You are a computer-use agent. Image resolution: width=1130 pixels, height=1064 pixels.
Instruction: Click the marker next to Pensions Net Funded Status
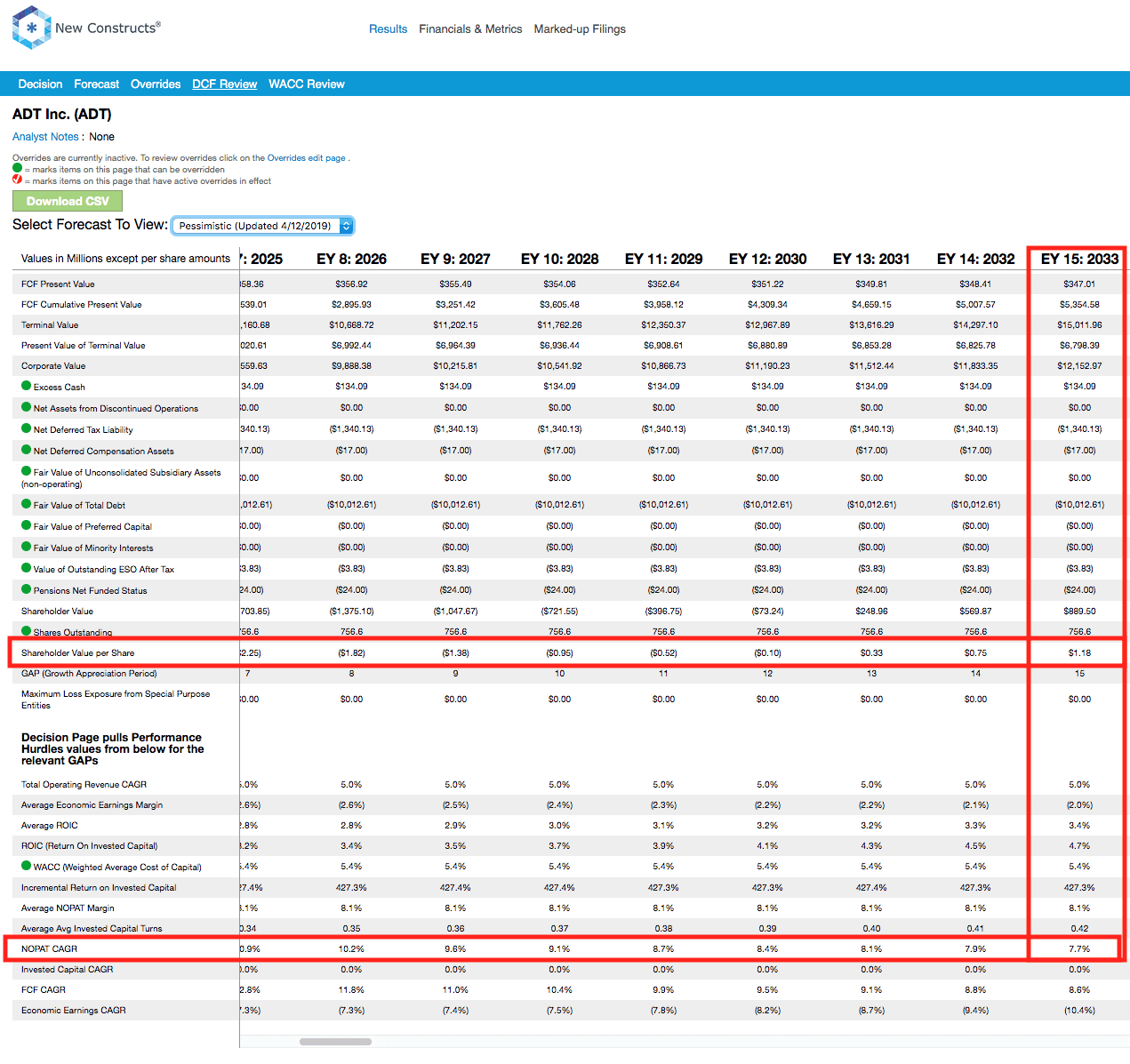coord(25,589)
